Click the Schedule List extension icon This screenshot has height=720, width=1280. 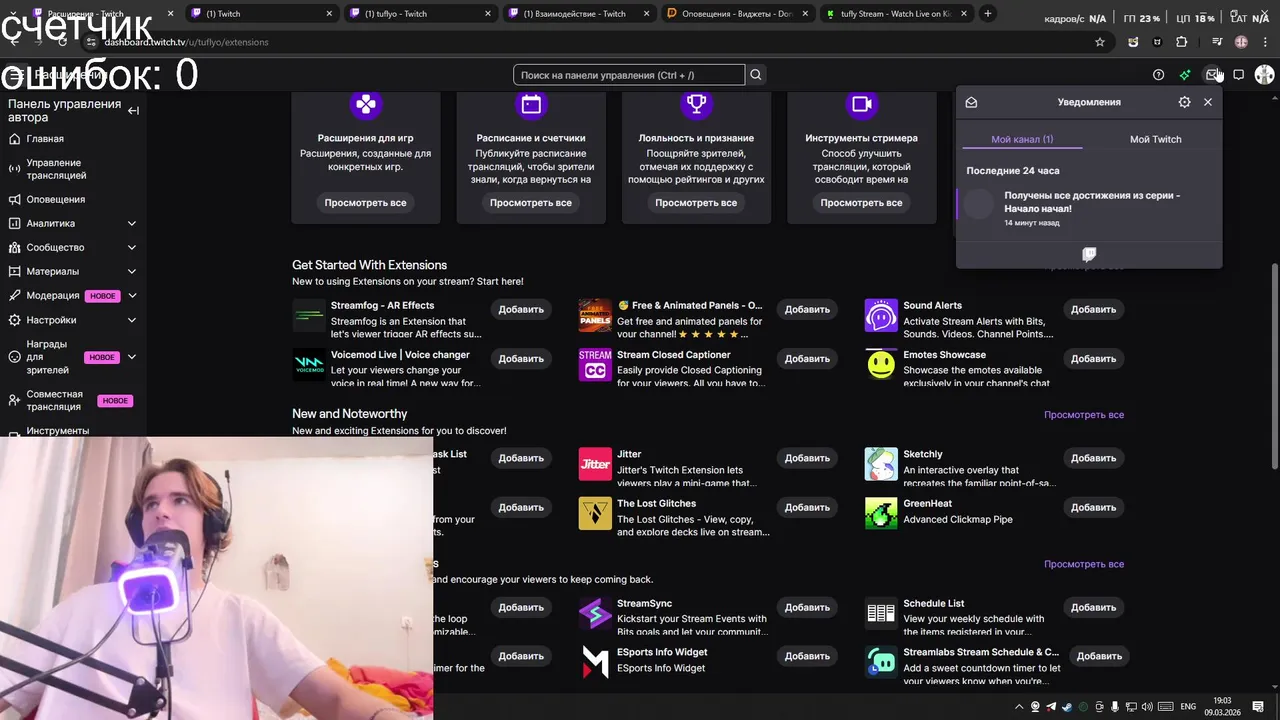(x=881, y=613)
